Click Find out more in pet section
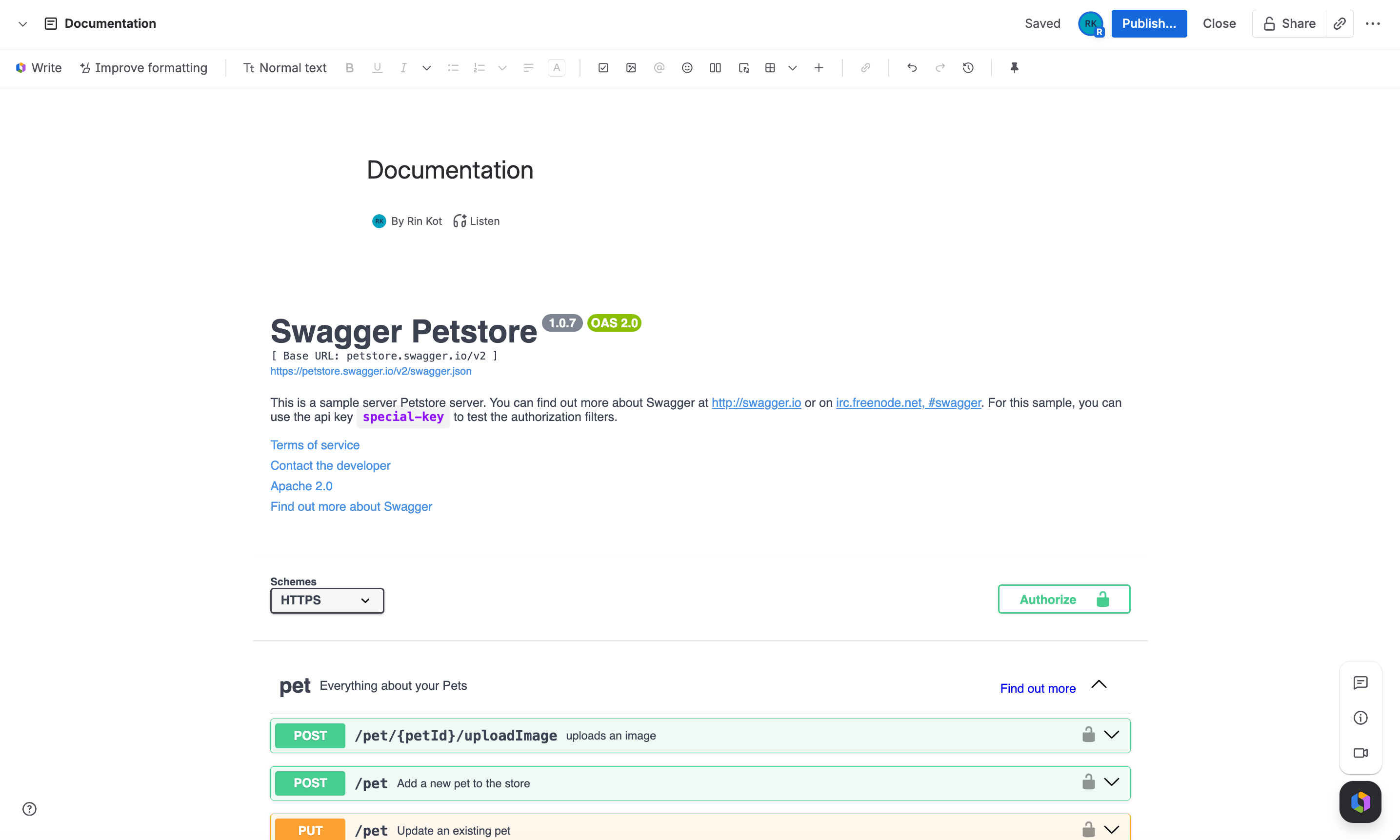The image size is (1400, 840). (x=1037, y=689)
